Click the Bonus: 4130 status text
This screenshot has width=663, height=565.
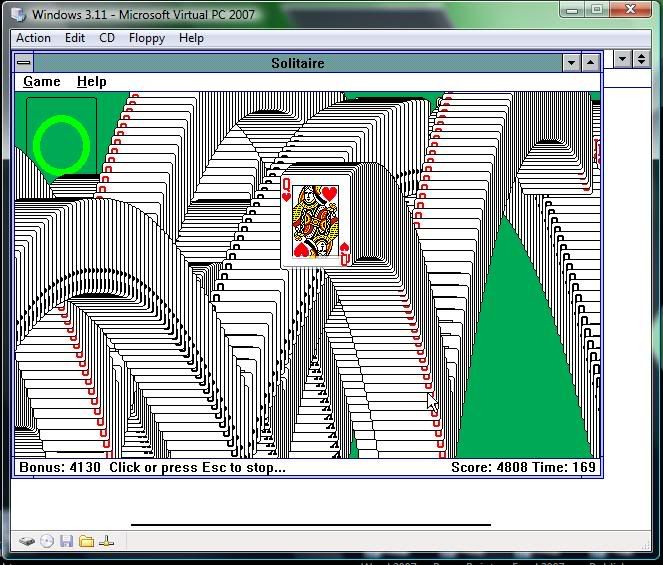60,467
